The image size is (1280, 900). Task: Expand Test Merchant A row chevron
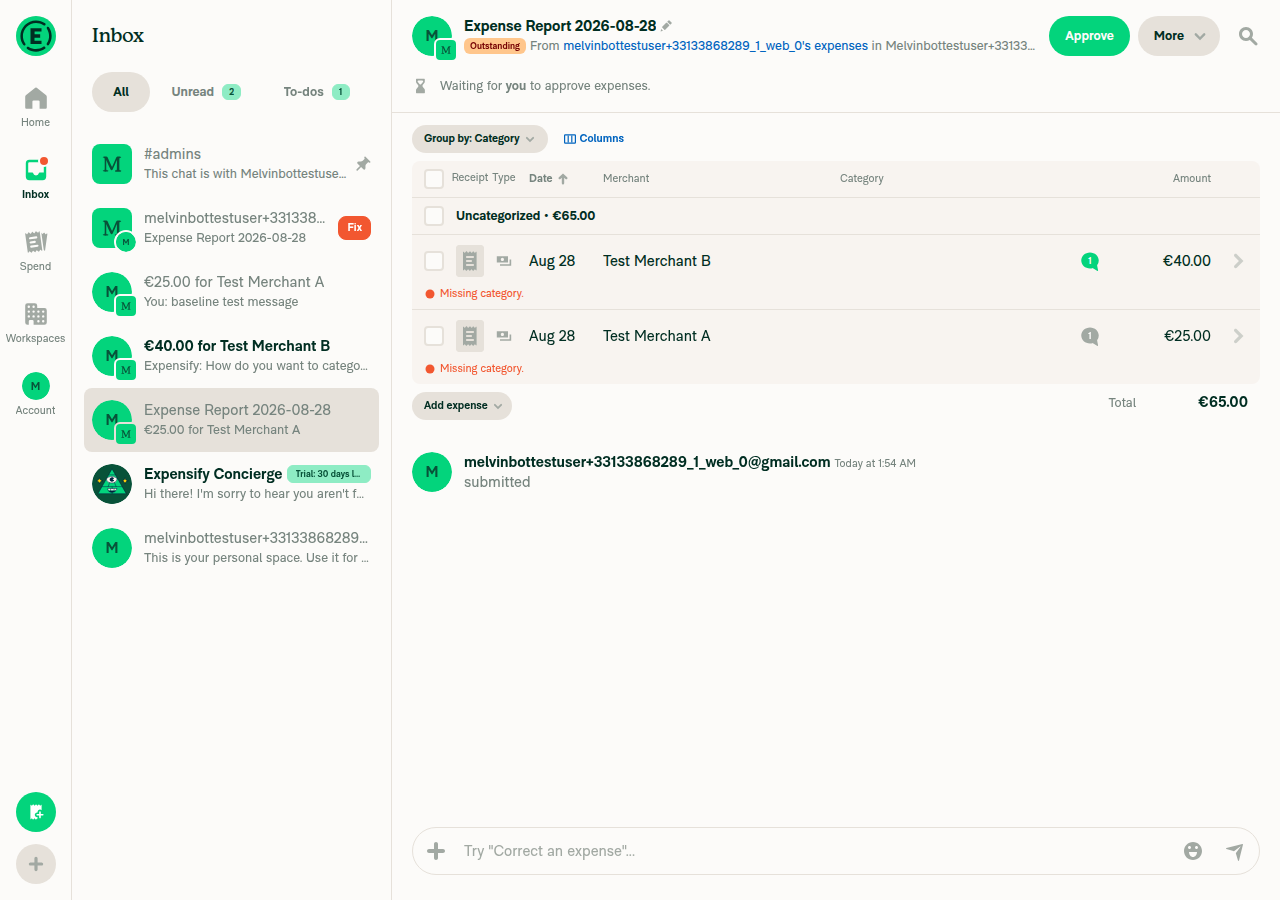[1239, 336]
